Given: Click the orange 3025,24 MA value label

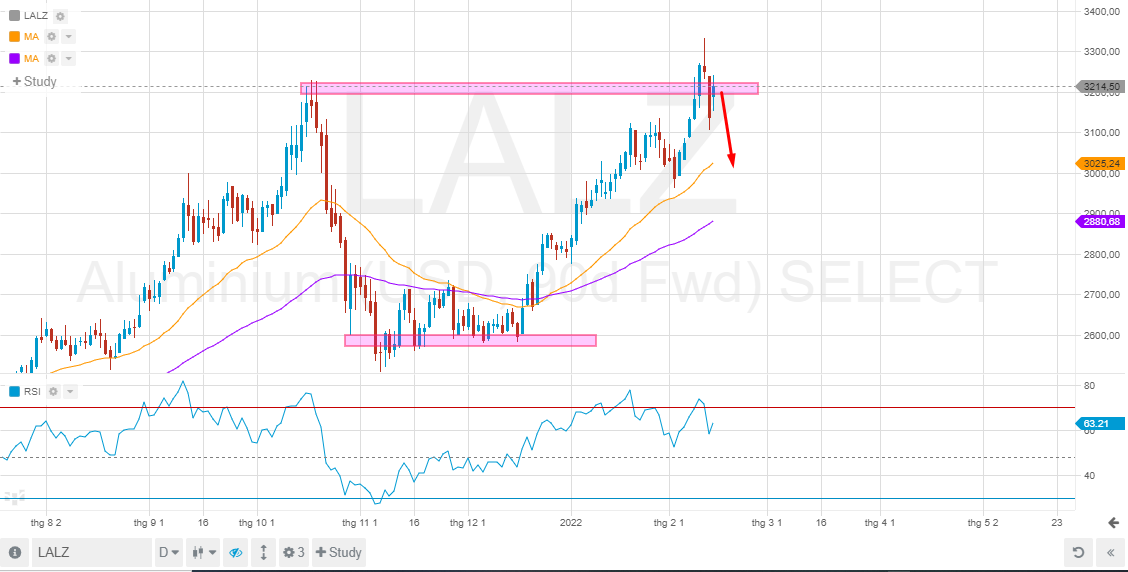Looking at the screenshot, I should (x=1099, y=163).
